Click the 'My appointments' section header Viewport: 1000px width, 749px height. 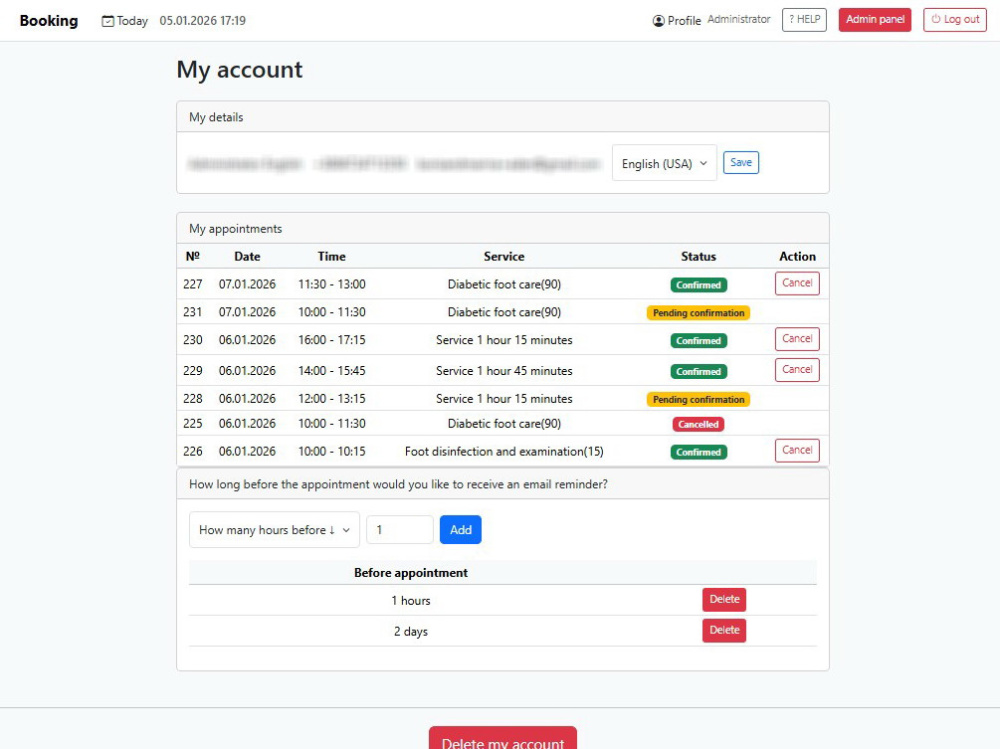tap(235, 228)
